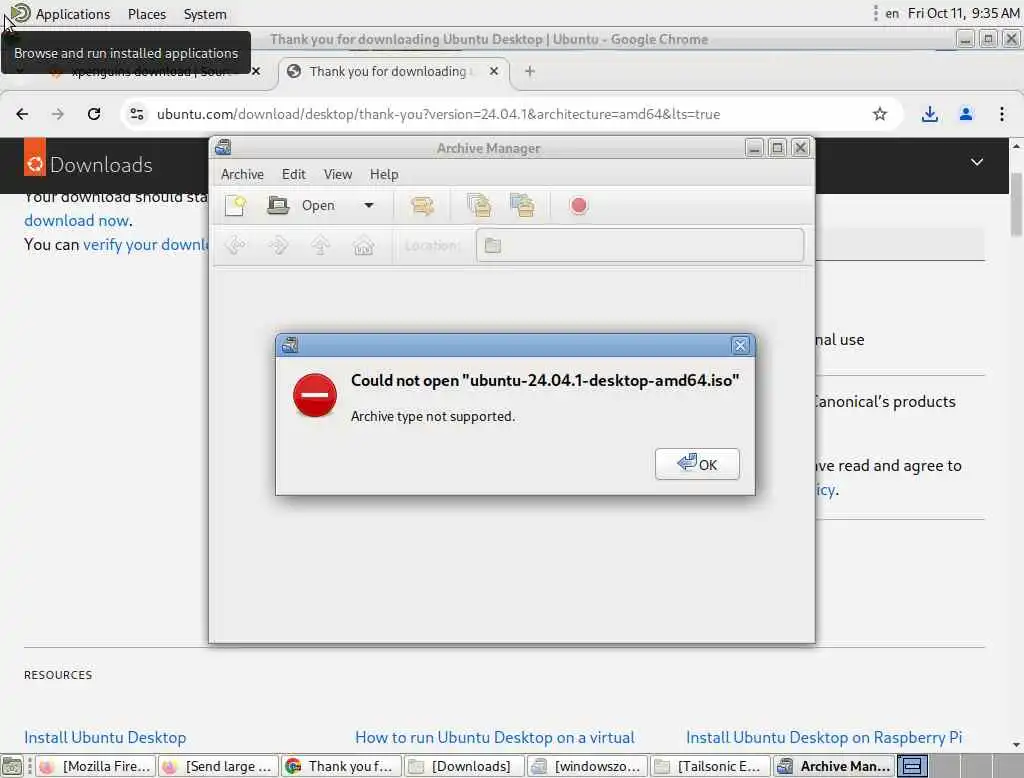The height and width of the screenshot is (778, 1024).
Task: Click the site information icon in address bar
Action: point(136,114)
